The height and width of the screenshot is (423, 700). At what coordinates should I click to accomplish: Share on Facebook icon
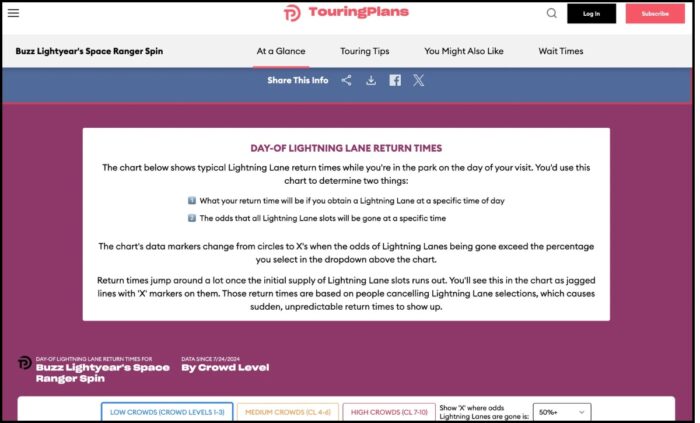[395, 80]
